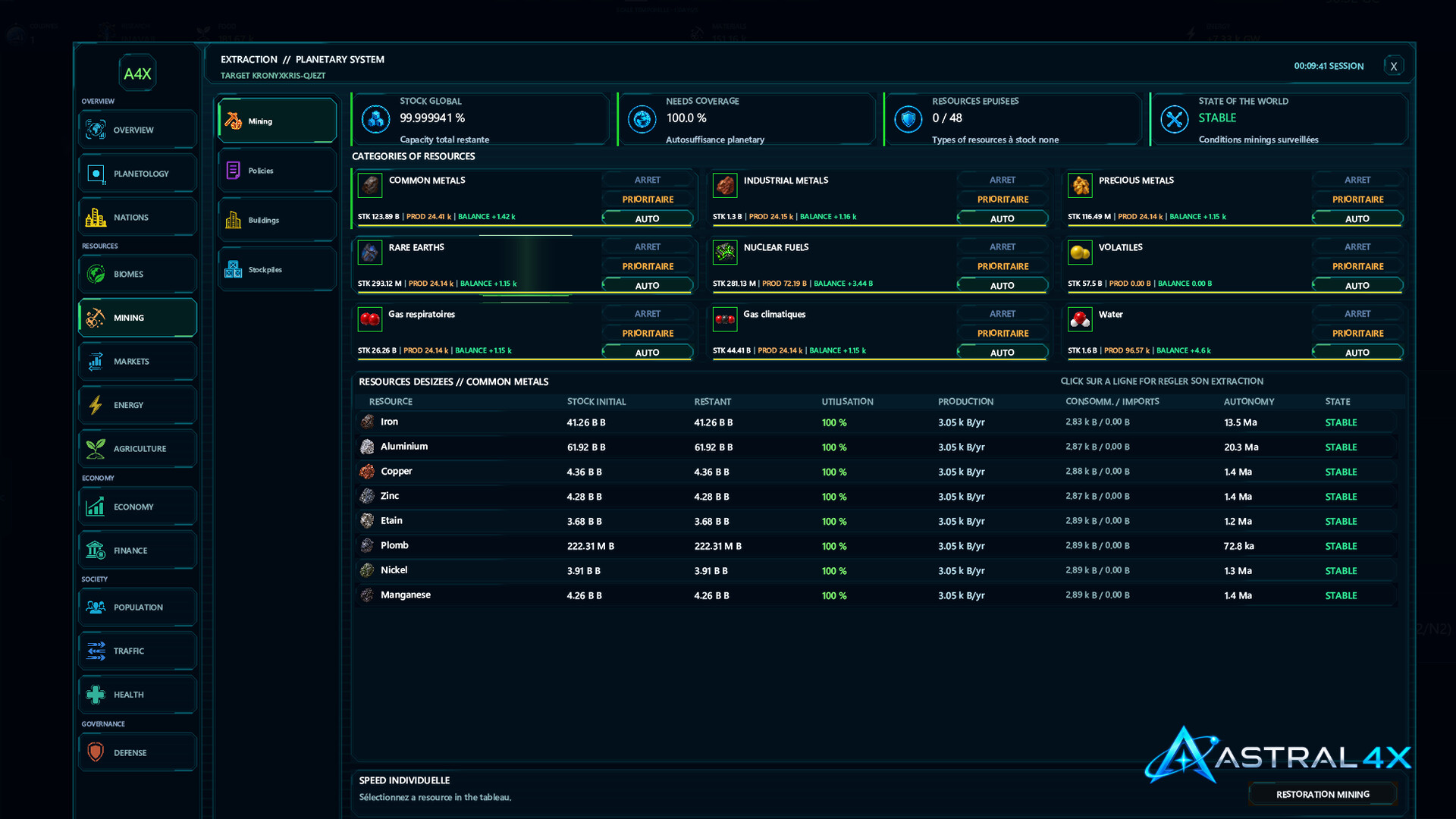Select the Water category icon
This screenshot has height=819, width=1456.
[x=1080, y=319]
